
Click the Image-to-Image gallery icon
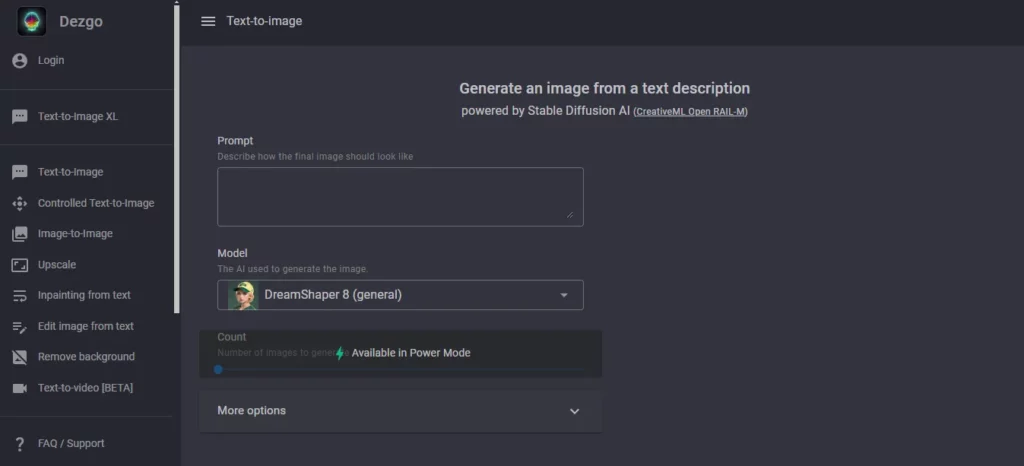(x=20, y=234)
